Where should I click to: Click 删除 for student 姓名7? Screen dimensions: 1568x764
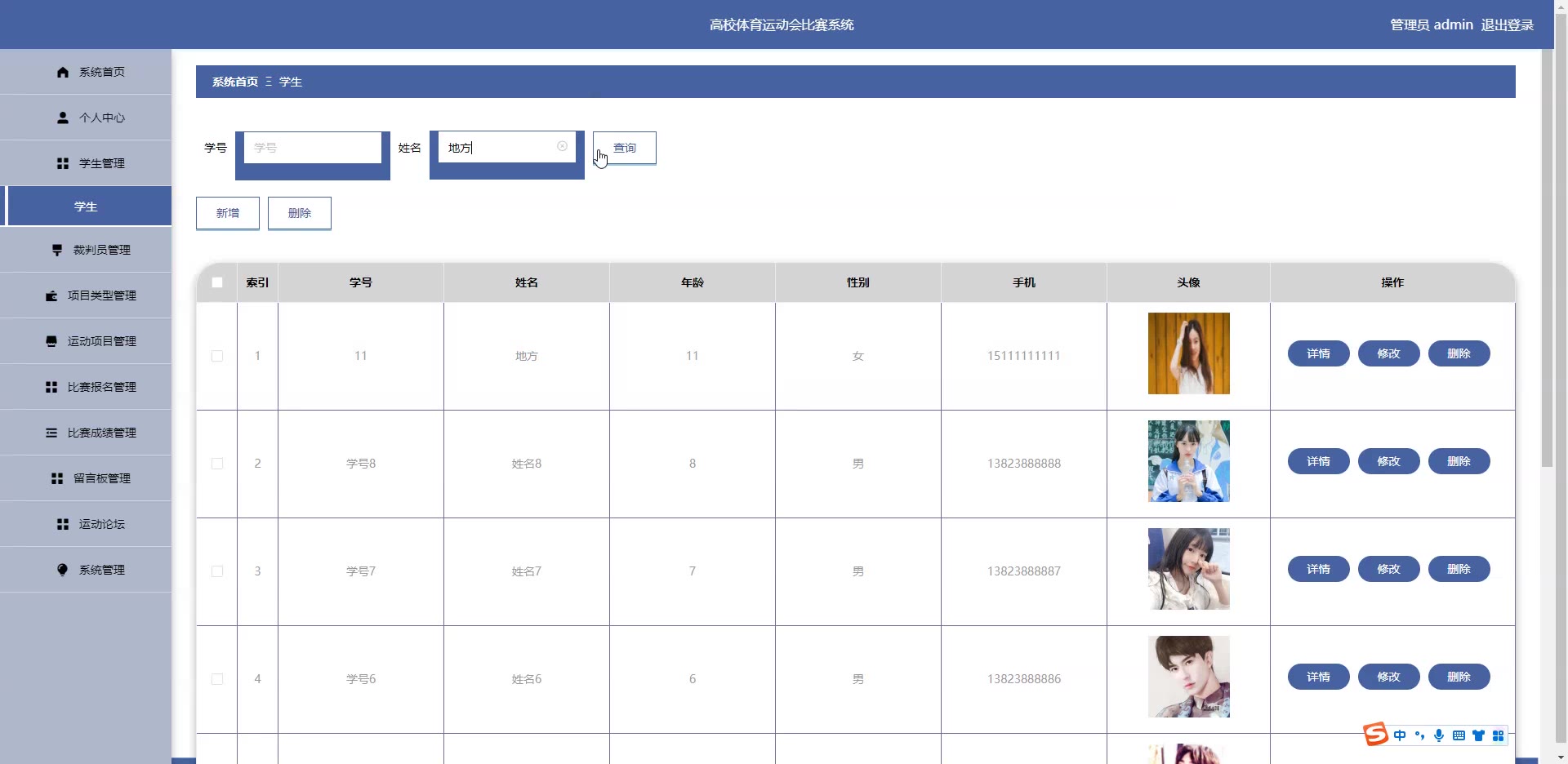[1459, 569]
